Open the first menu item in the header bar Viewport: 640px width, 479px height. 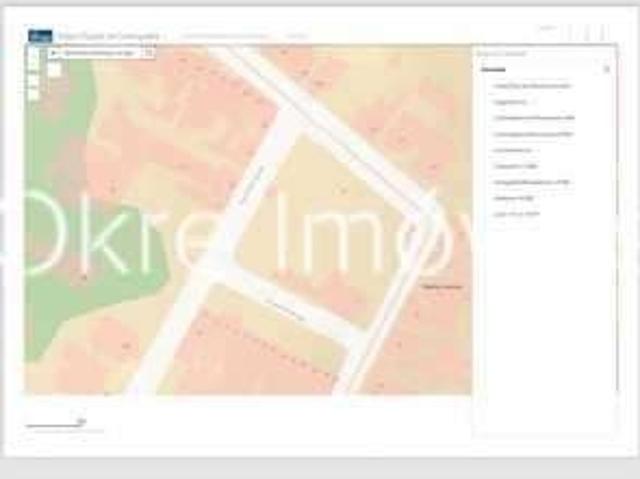pyautogui.click(x=224, y=36)
